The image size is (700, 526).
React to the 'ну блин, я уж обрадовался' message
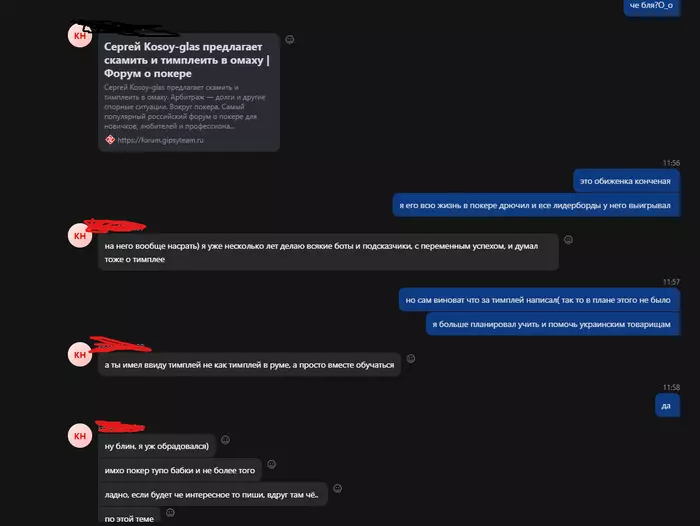tap(225, 440)
